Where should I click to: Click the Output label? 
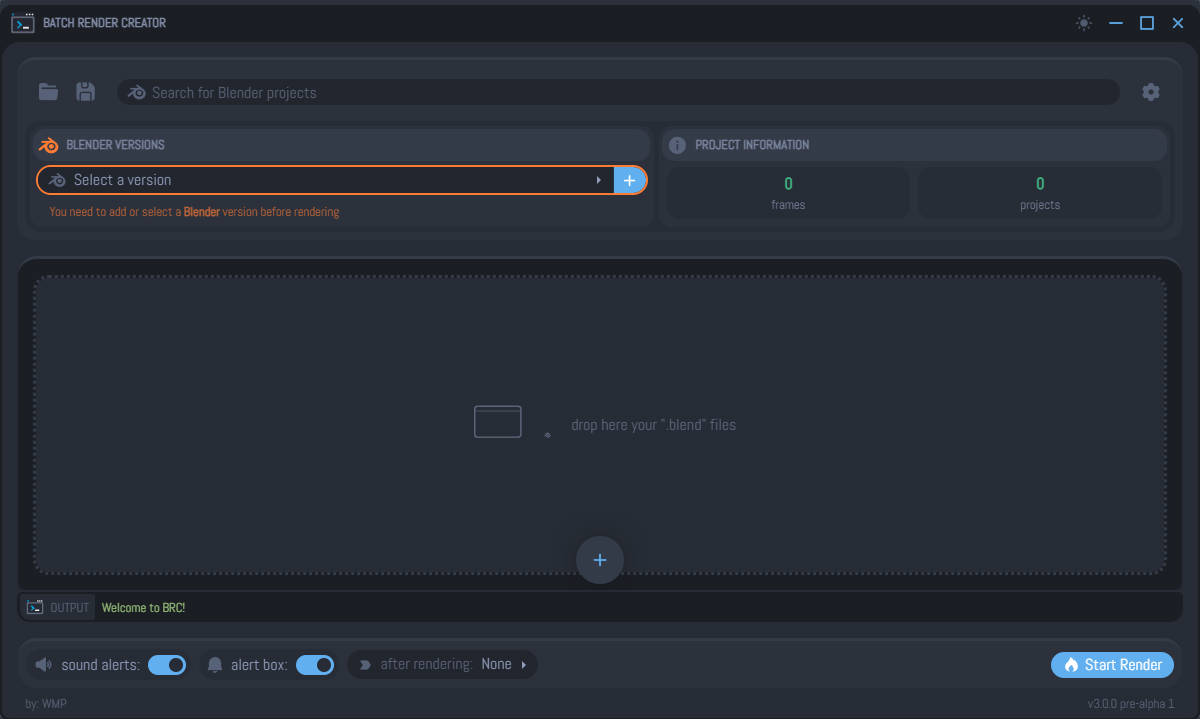click(x=69, y=608)
